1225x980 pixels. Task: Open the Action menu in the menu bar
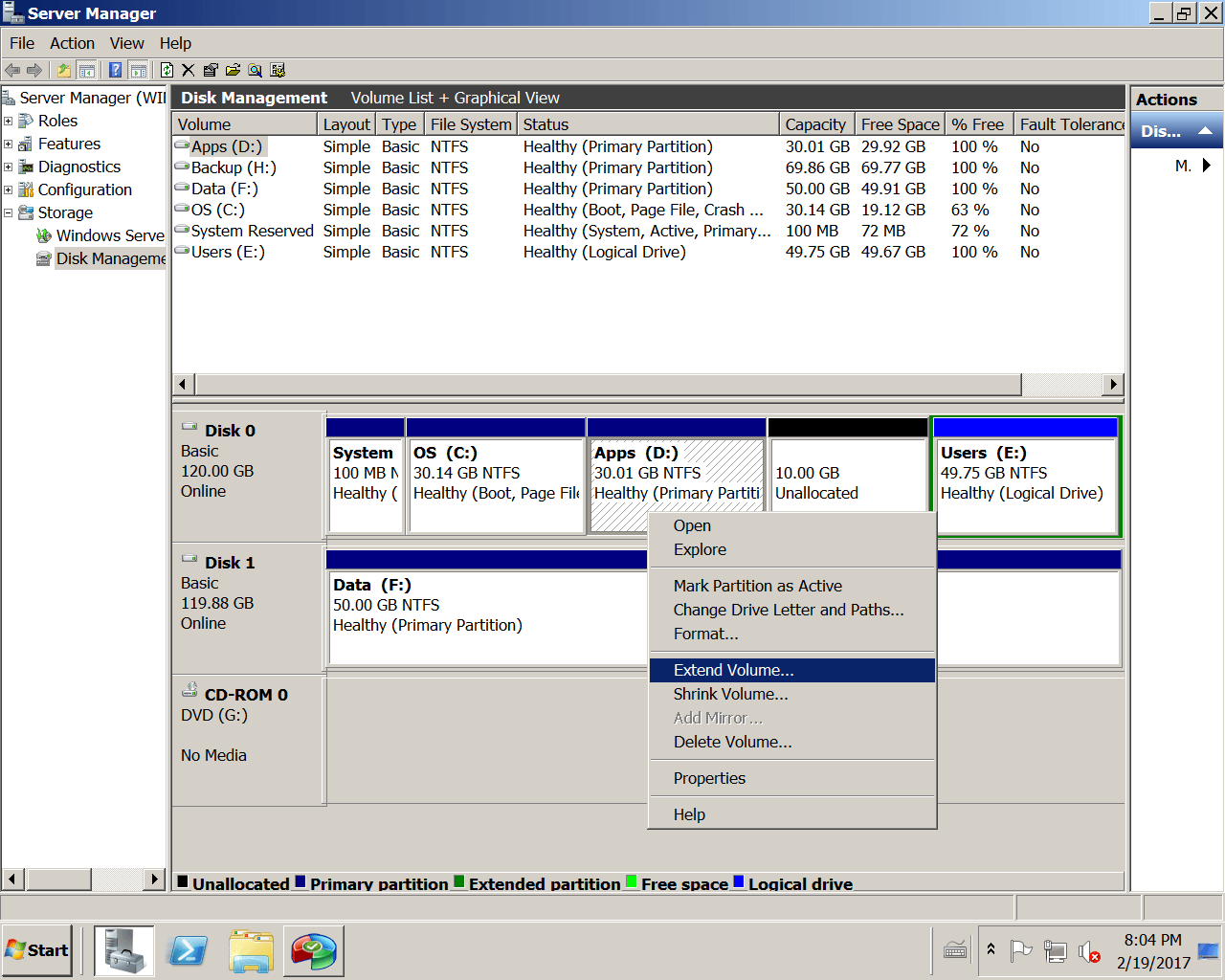pyautogui.click(x=72, y=43)
